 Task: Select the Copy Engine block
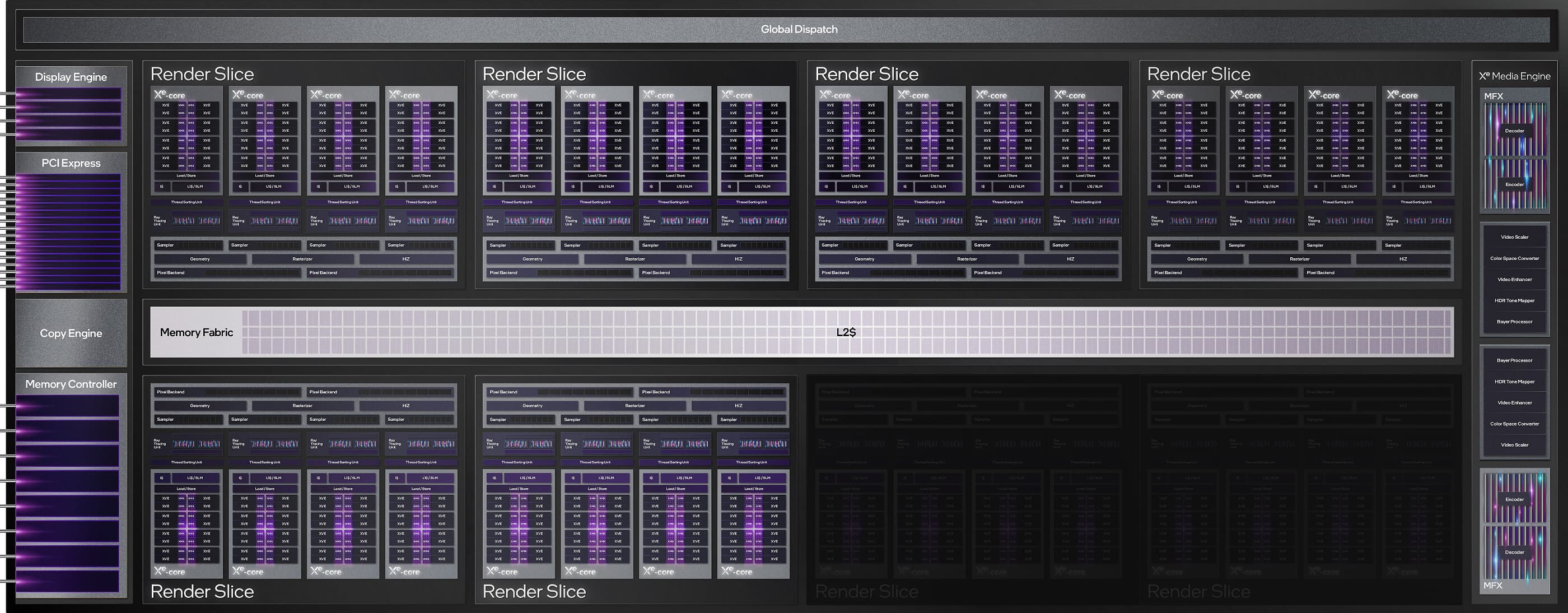tap(71, 333)
